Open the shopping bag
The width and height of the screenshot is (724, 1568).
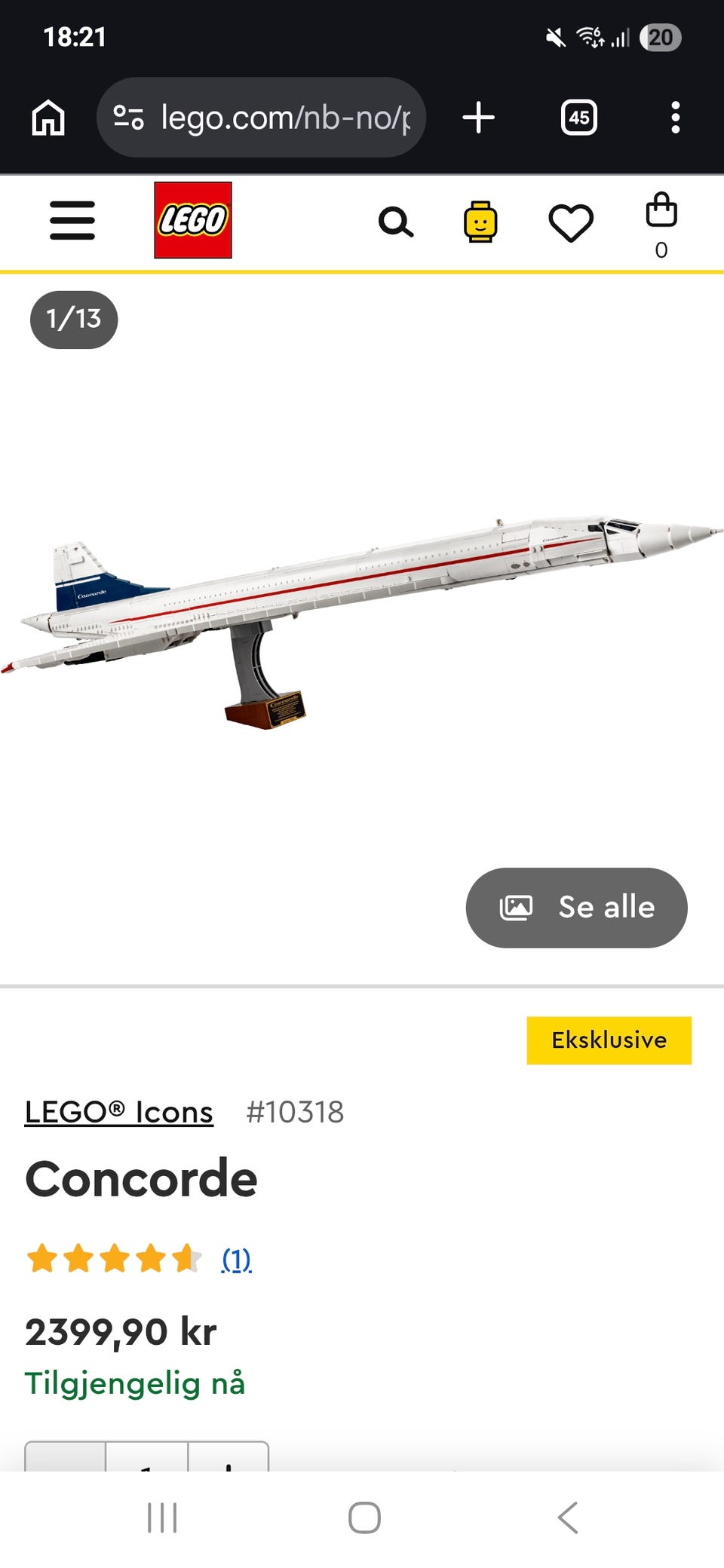click(661, 225)
